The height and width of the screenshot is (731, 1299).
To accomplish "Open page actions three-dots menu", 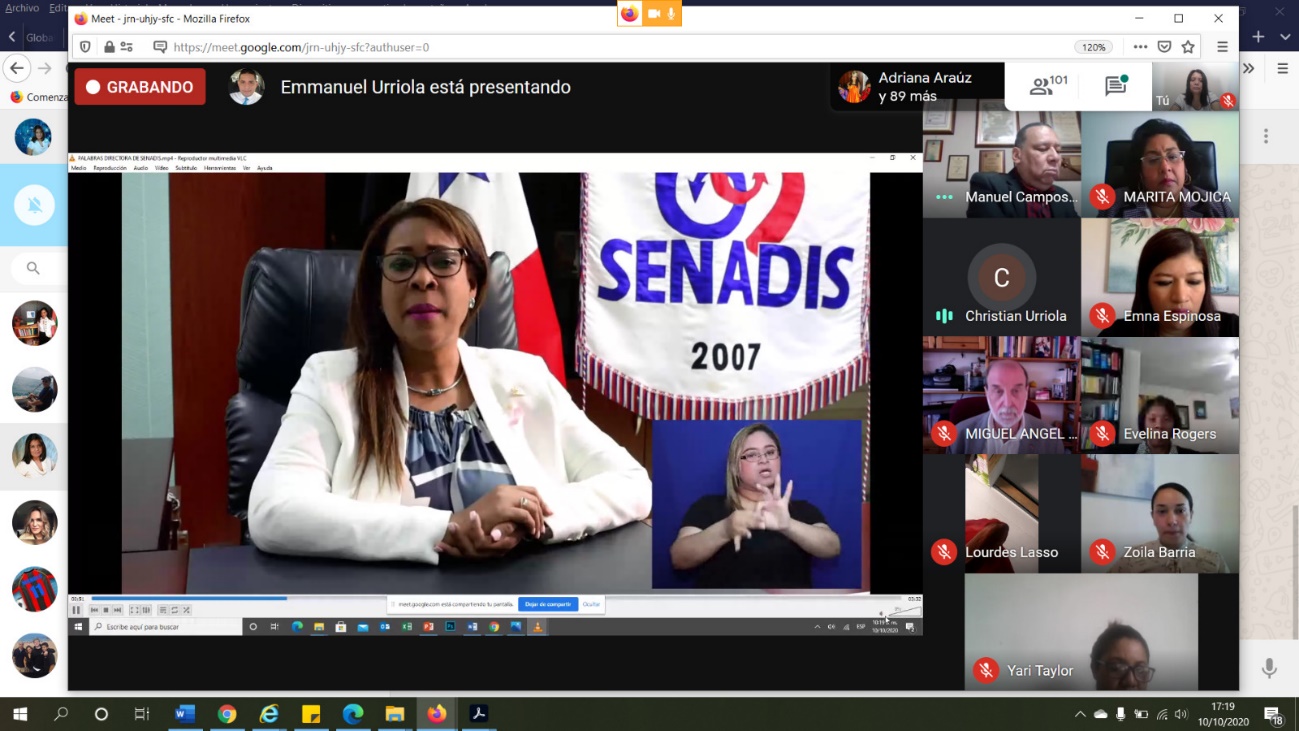I will point(1140,47).
